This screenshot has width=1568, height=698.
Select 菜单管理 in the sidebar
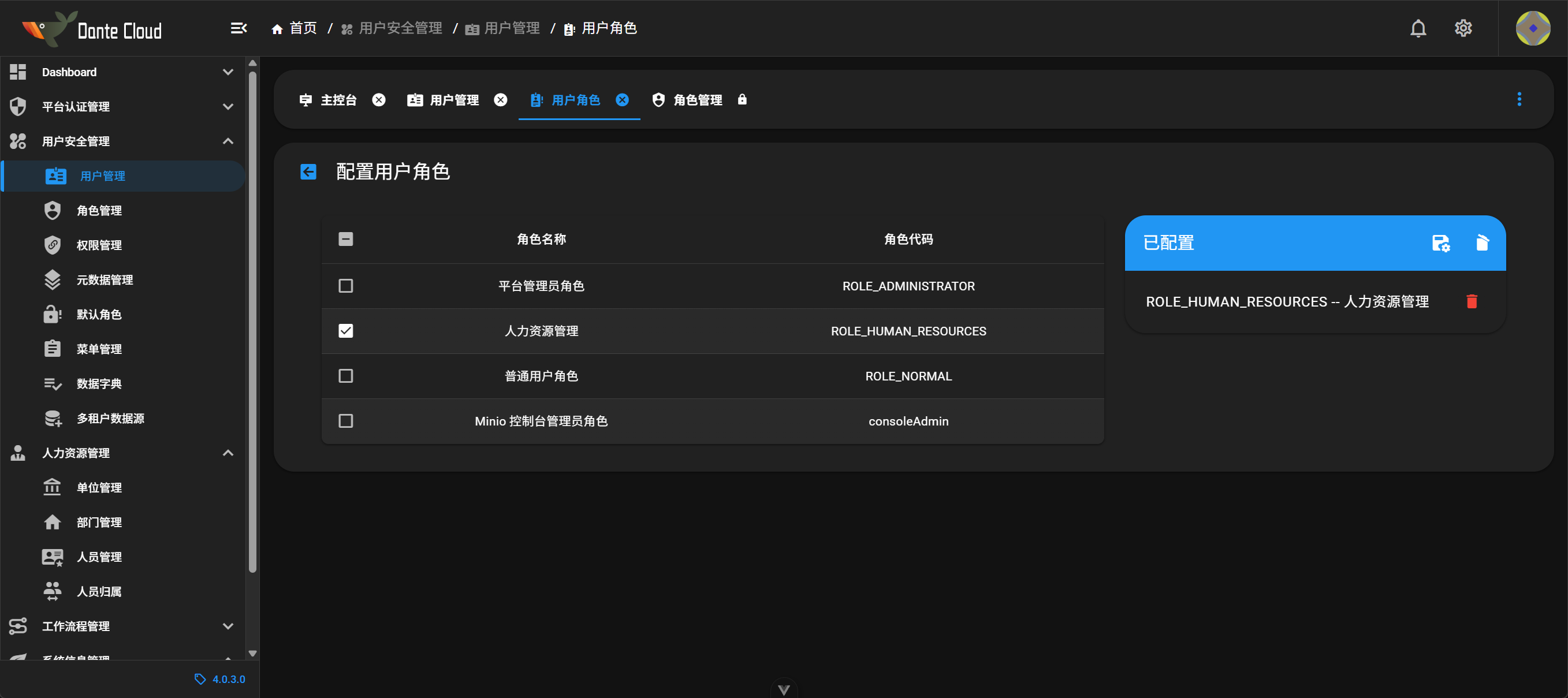(99, 349)
